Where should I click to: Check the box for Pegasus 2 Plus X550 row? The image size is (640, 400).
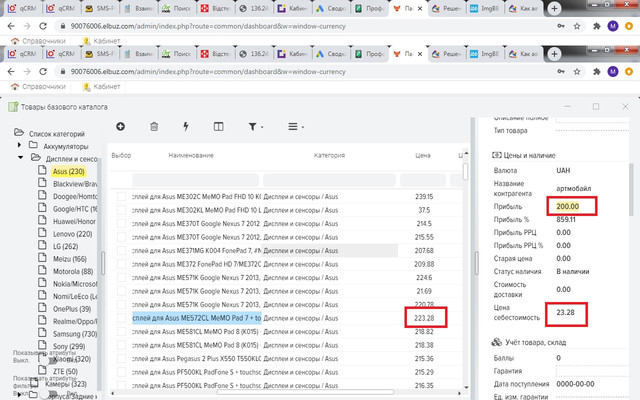pyautogui.click(x=121, y=358)
